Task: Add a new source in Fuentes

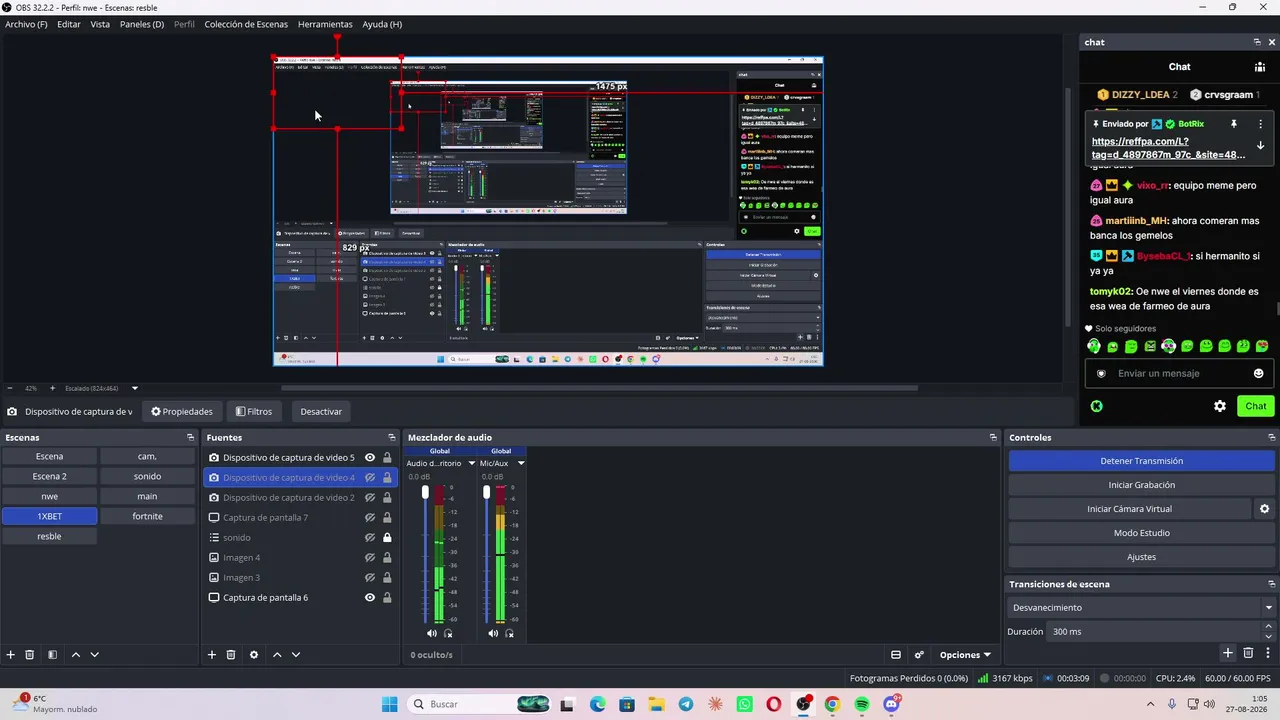Action: (212, 654)
